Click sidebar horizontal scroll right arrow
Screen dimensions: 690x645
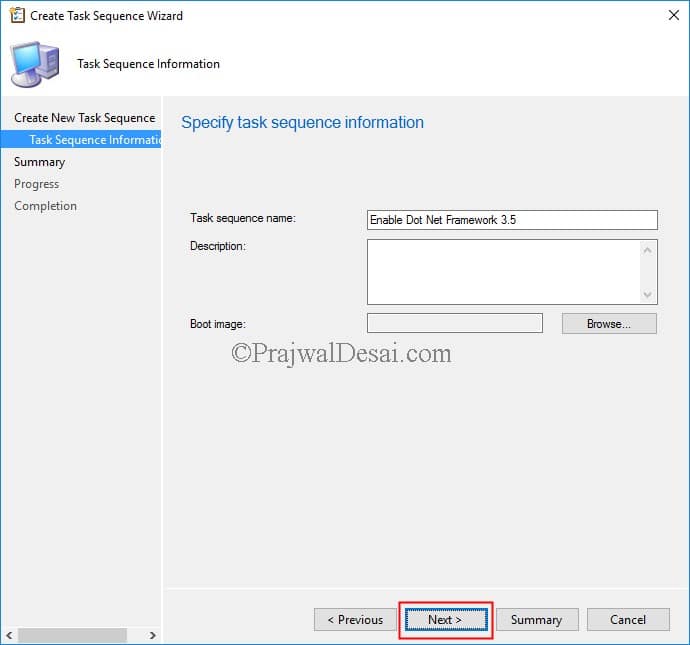[x=152, y=635]
